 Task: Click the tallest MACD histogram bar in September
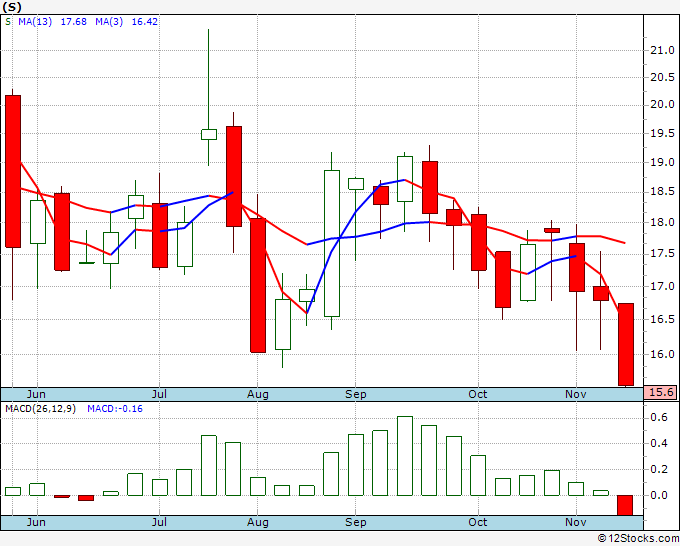(x=405, y=456)
